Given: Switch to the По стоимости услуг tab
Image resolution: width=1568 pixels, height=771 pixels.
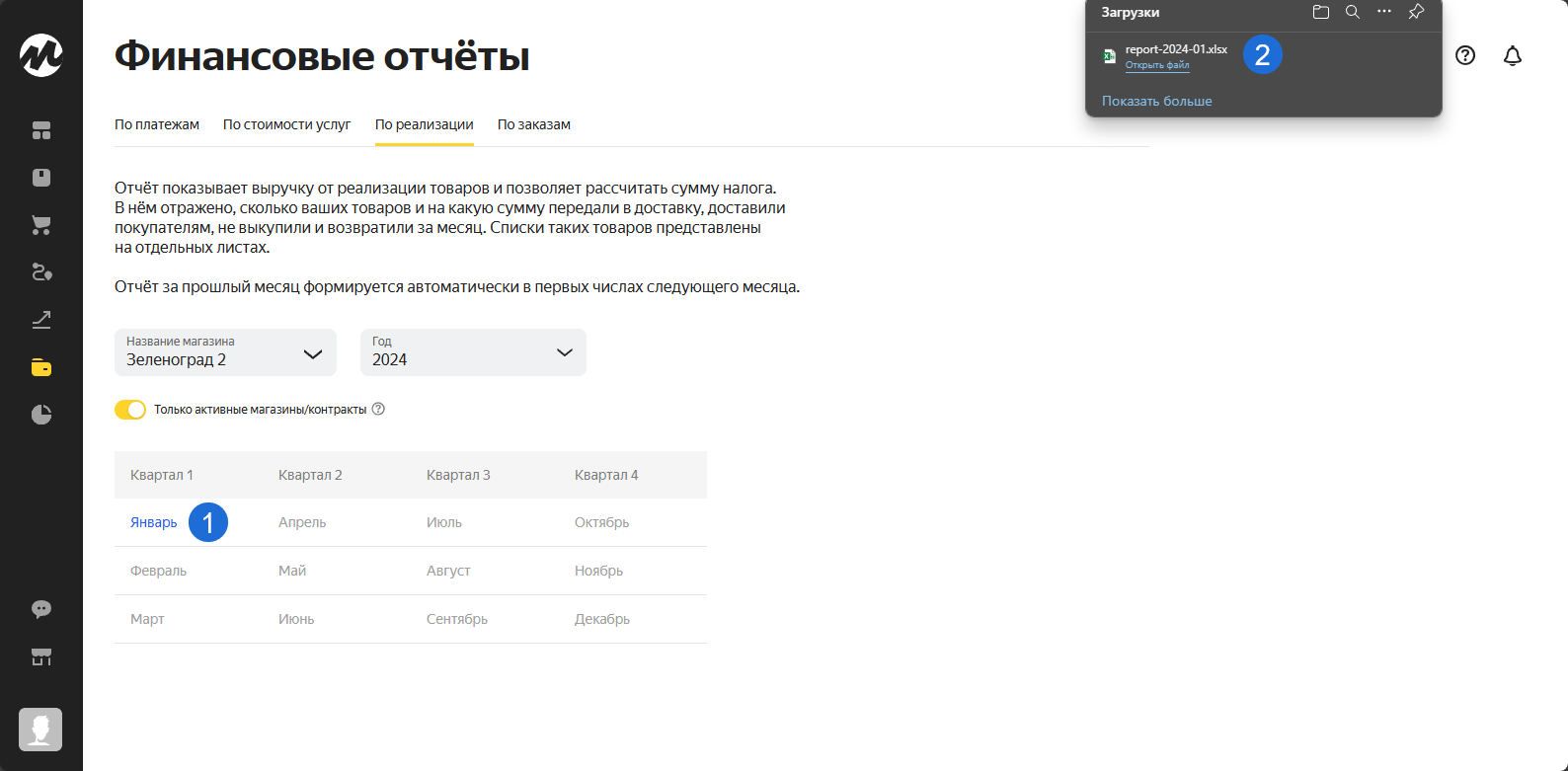Looking at the screenshot, I should (x=287, y=124).
